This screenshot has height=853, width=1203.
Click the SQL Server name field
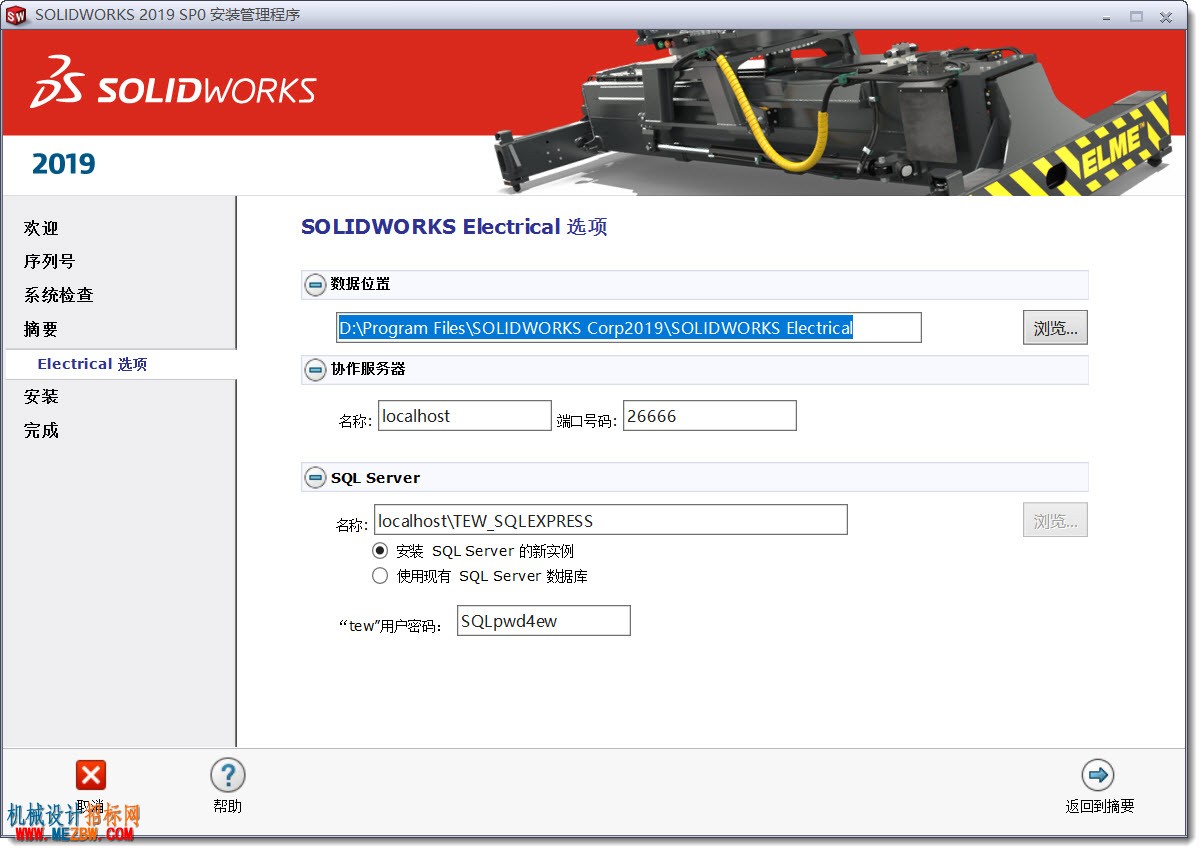611,521
